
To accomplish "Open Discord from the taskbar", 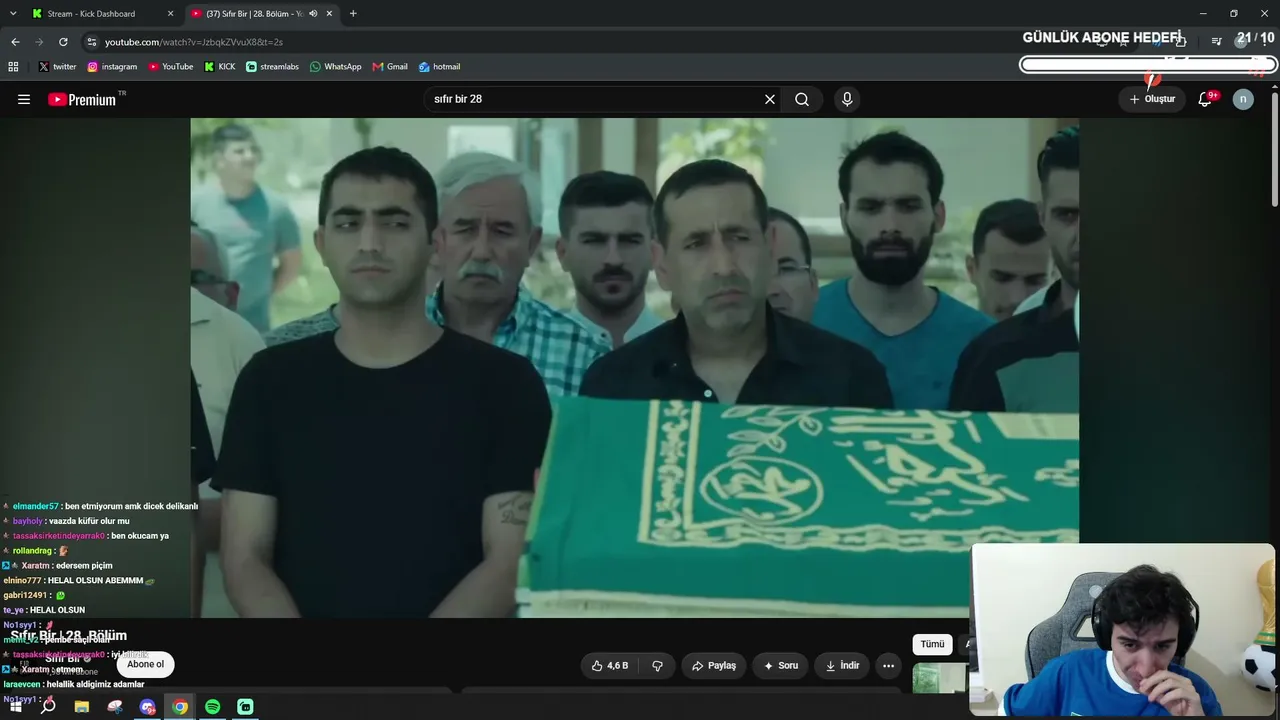I will (x=148, y=707).
